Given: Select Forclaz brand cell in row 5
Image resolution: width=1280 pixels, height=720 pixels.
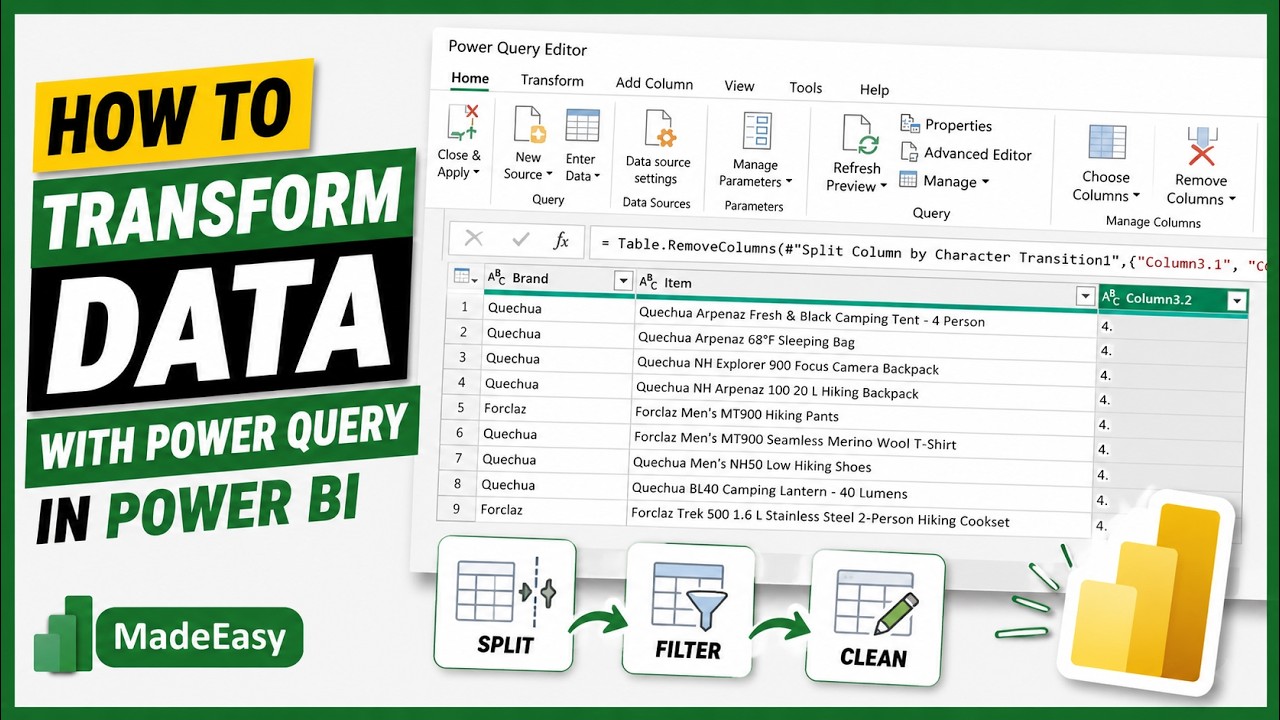Looking at the screenshot, I should click(x=556, y=410).
